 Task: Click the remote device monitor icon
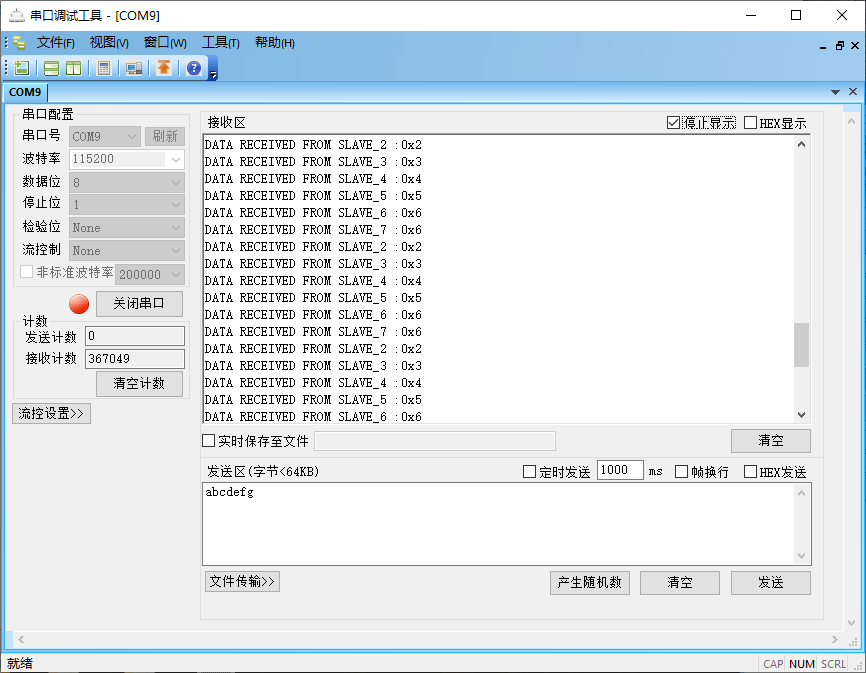pyautogui.click(x=132, y=67)
